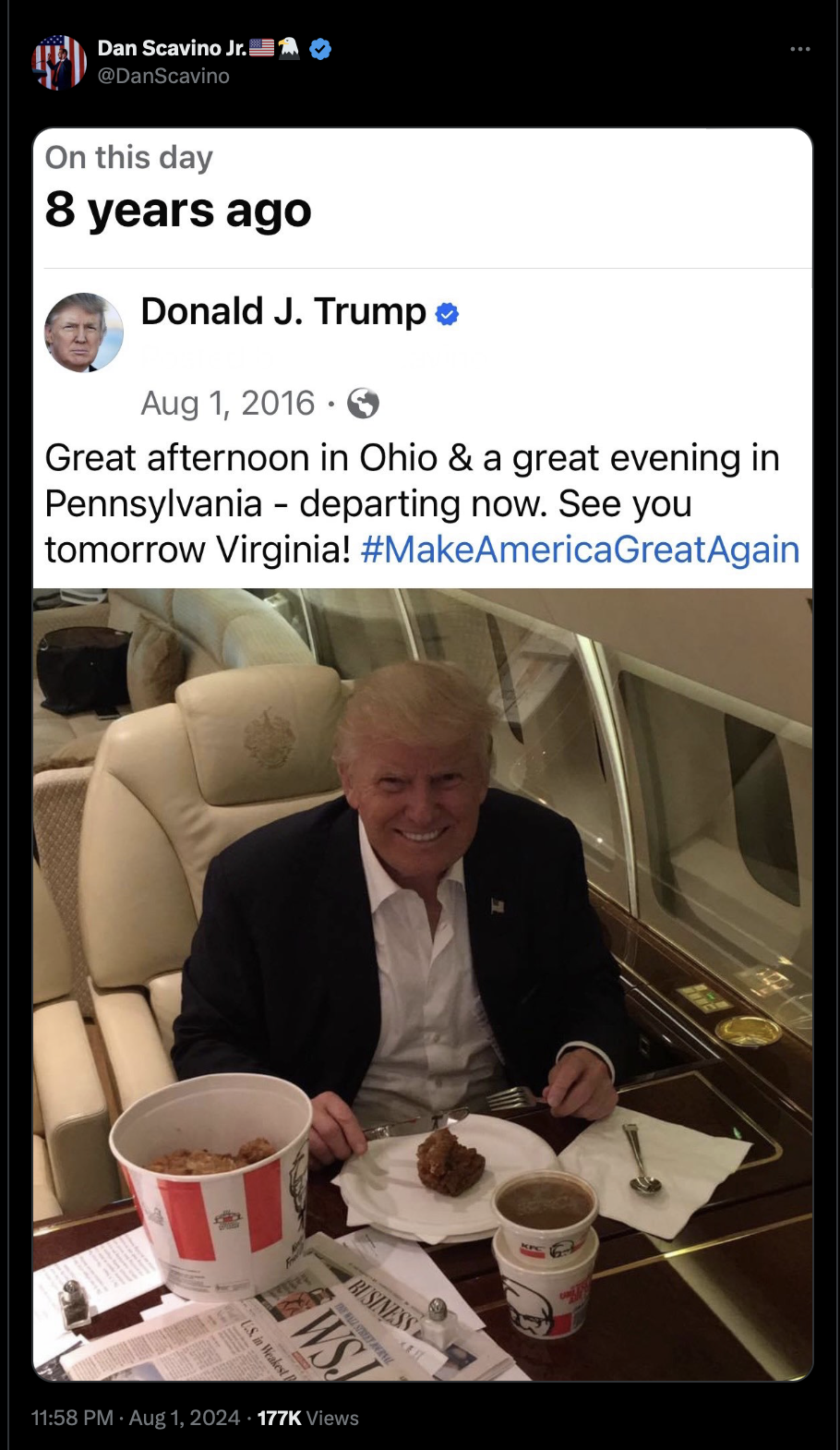Screen dimensions: 840x1450
Task: Click the globe public-visibility icon
Action: coord(363,404)
